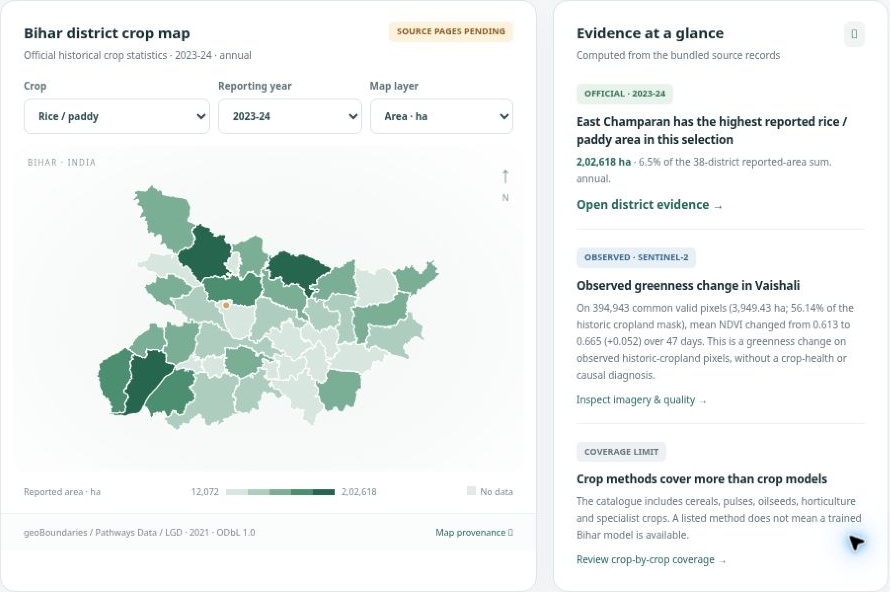Click the Bihar district crop map heading

pyautogui.click(x=107, y=33)
